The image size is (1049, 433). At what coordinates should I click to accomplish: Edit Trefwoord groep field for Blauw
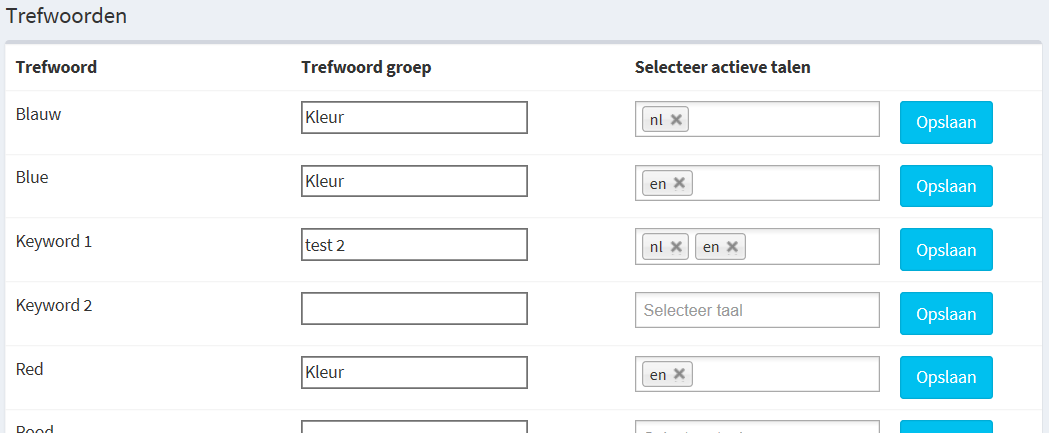tap(414, 118)
